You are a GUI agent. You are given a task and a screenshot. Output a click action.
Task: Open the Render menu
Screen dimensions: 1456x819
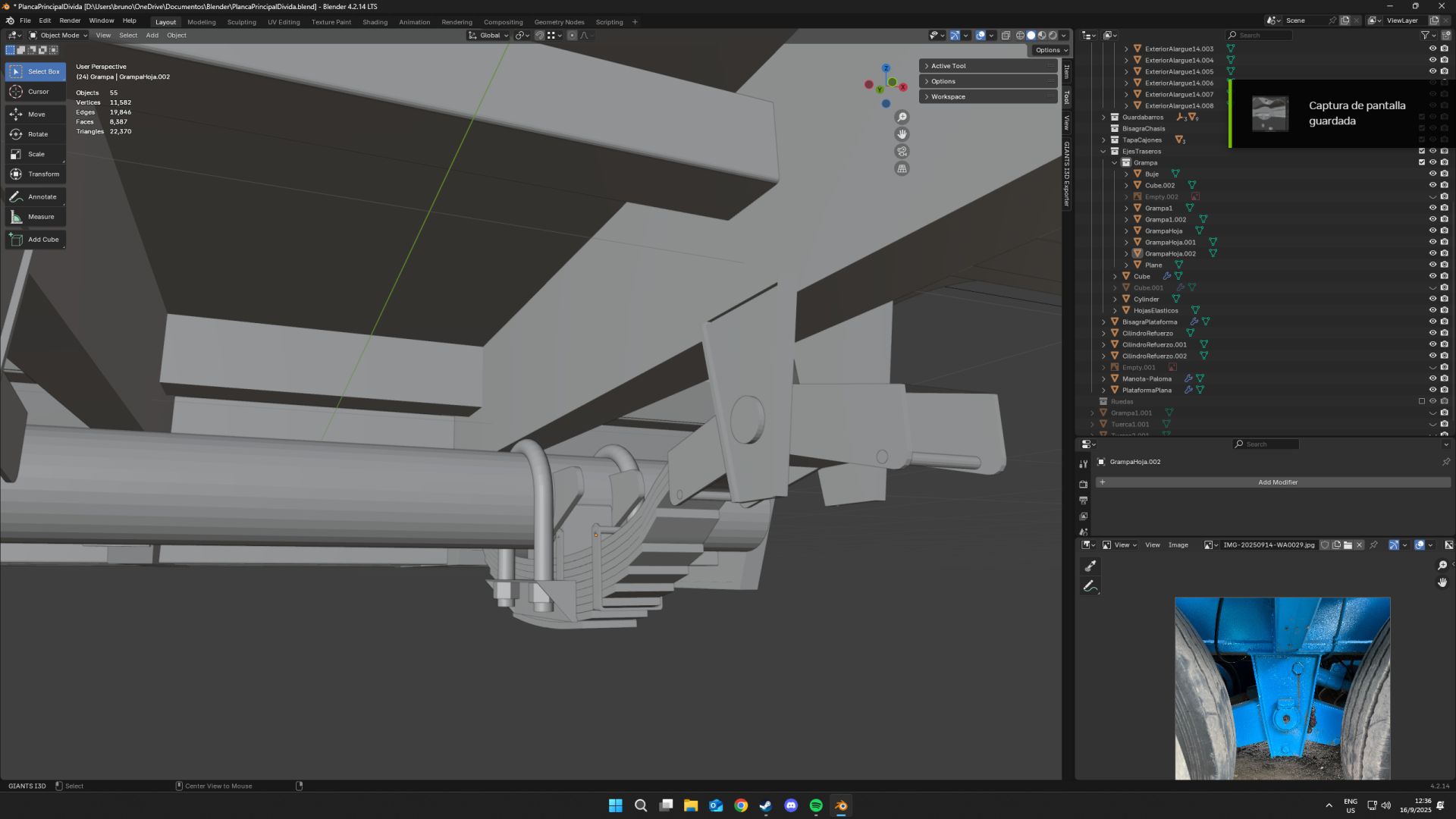pyautogui.click(x=70, y=20)
